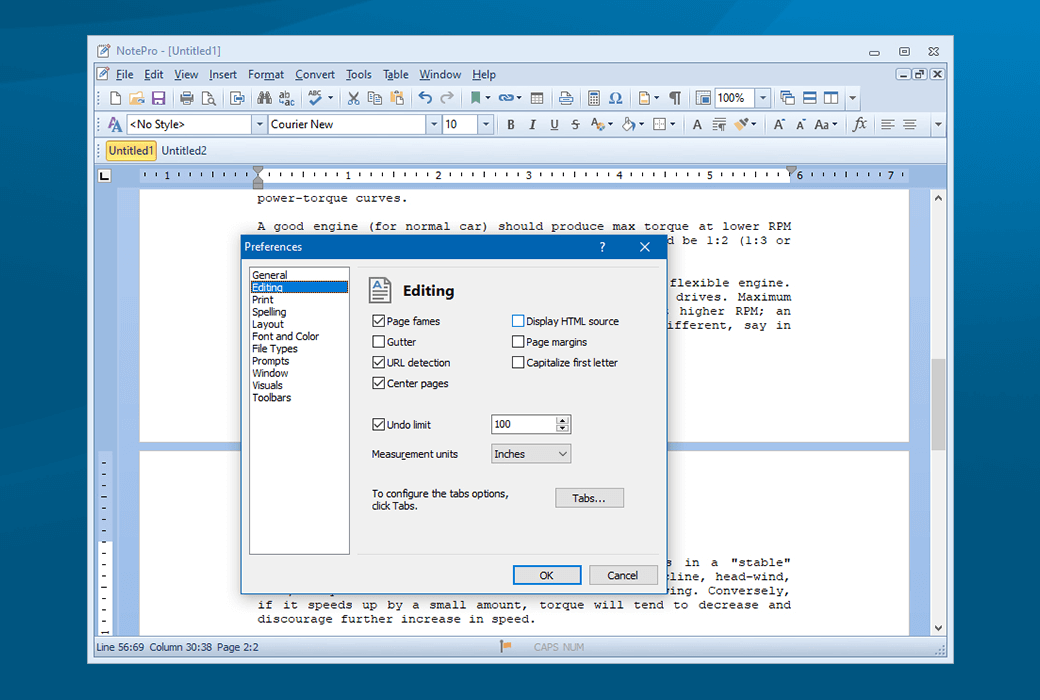Toggle the Undo limit checkbox
This screenshot has height=700, width=1040.
[379, 424]
